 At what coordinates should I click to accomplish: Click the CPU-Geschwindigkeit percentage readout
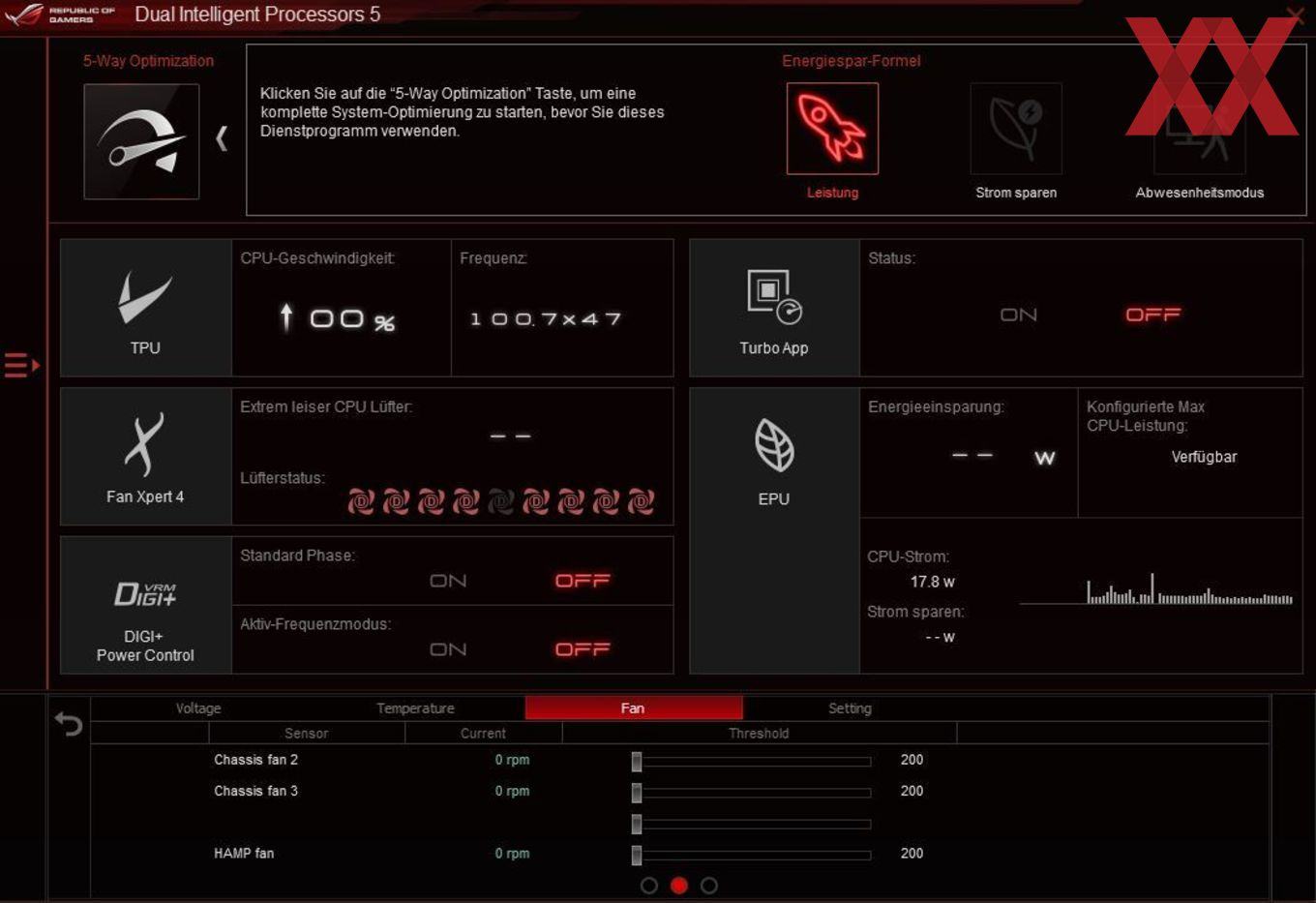pyautogui.click(x=338, y=318)
